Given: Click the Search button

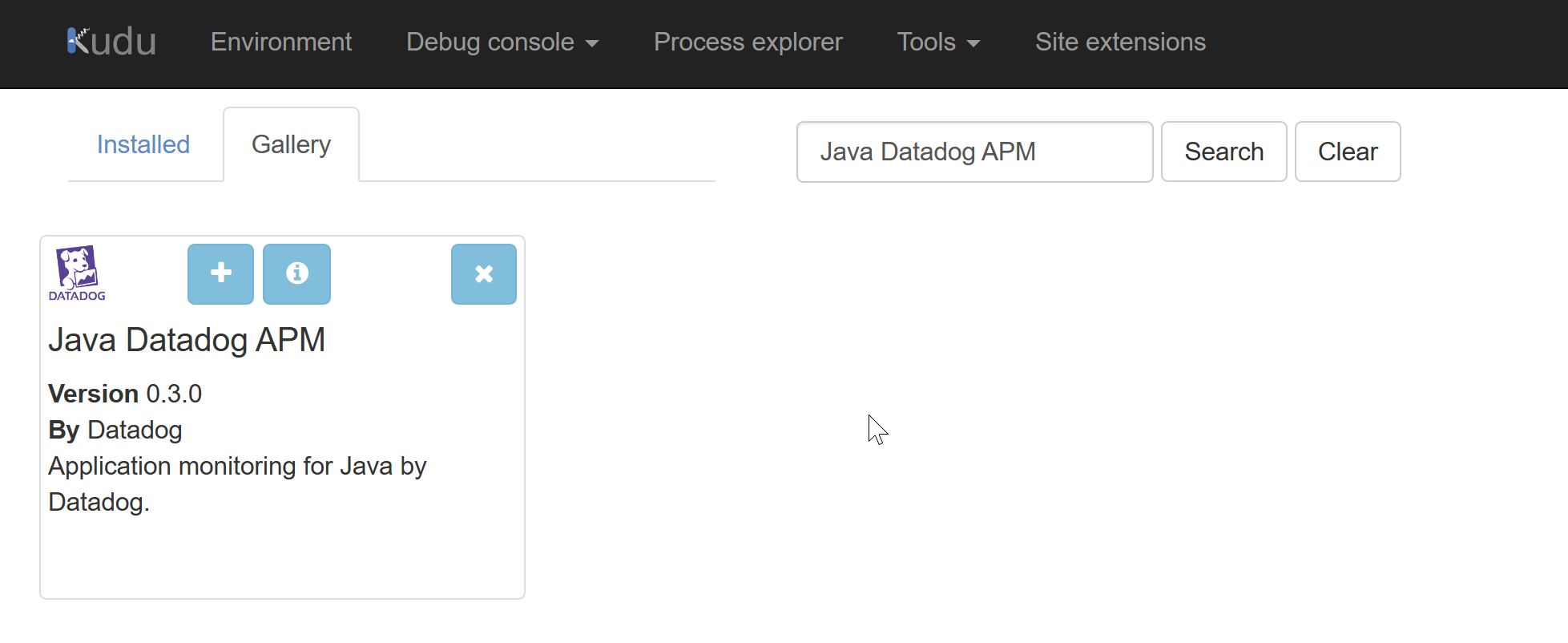Looking at the screenshot, I should [x=1223, y=152].
